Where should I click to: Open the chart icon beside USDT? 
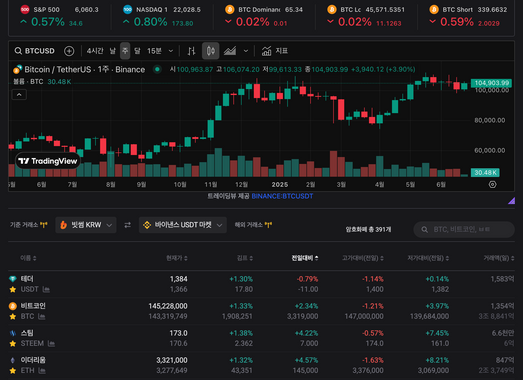pyautogui.click(x=46, y=290)
